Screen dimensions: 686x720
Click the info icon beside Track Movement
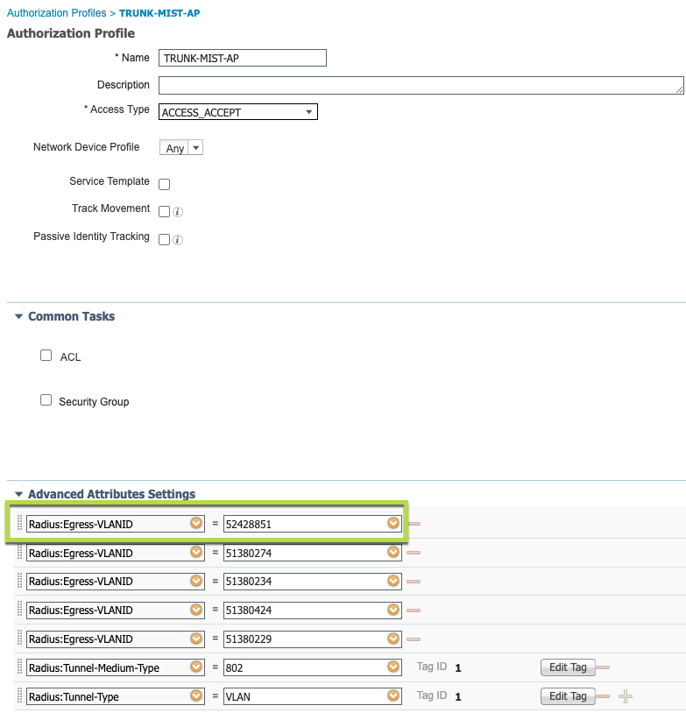tap(178, 212)
